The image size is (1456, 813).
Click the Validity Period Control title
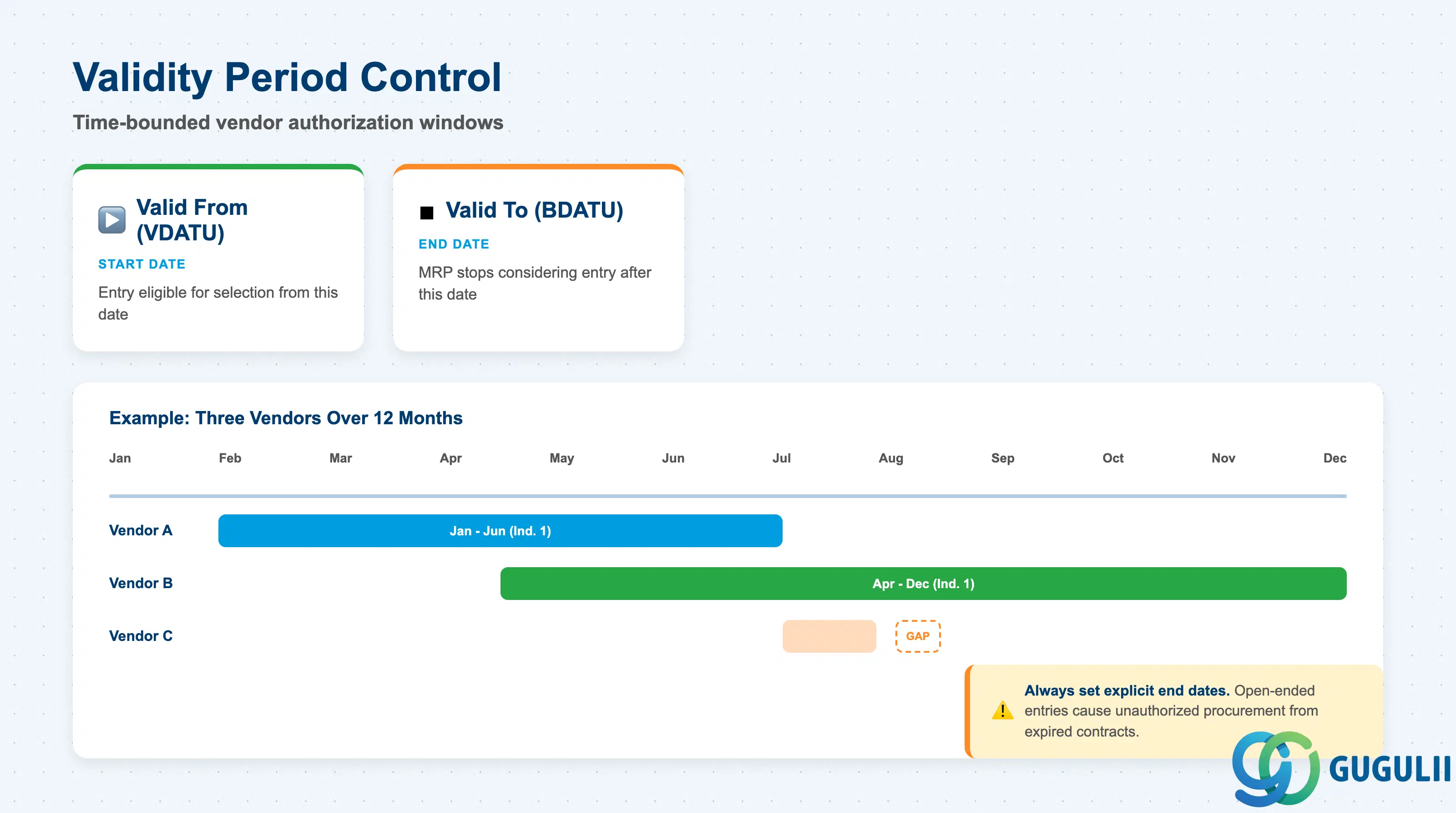coord(287,77)
